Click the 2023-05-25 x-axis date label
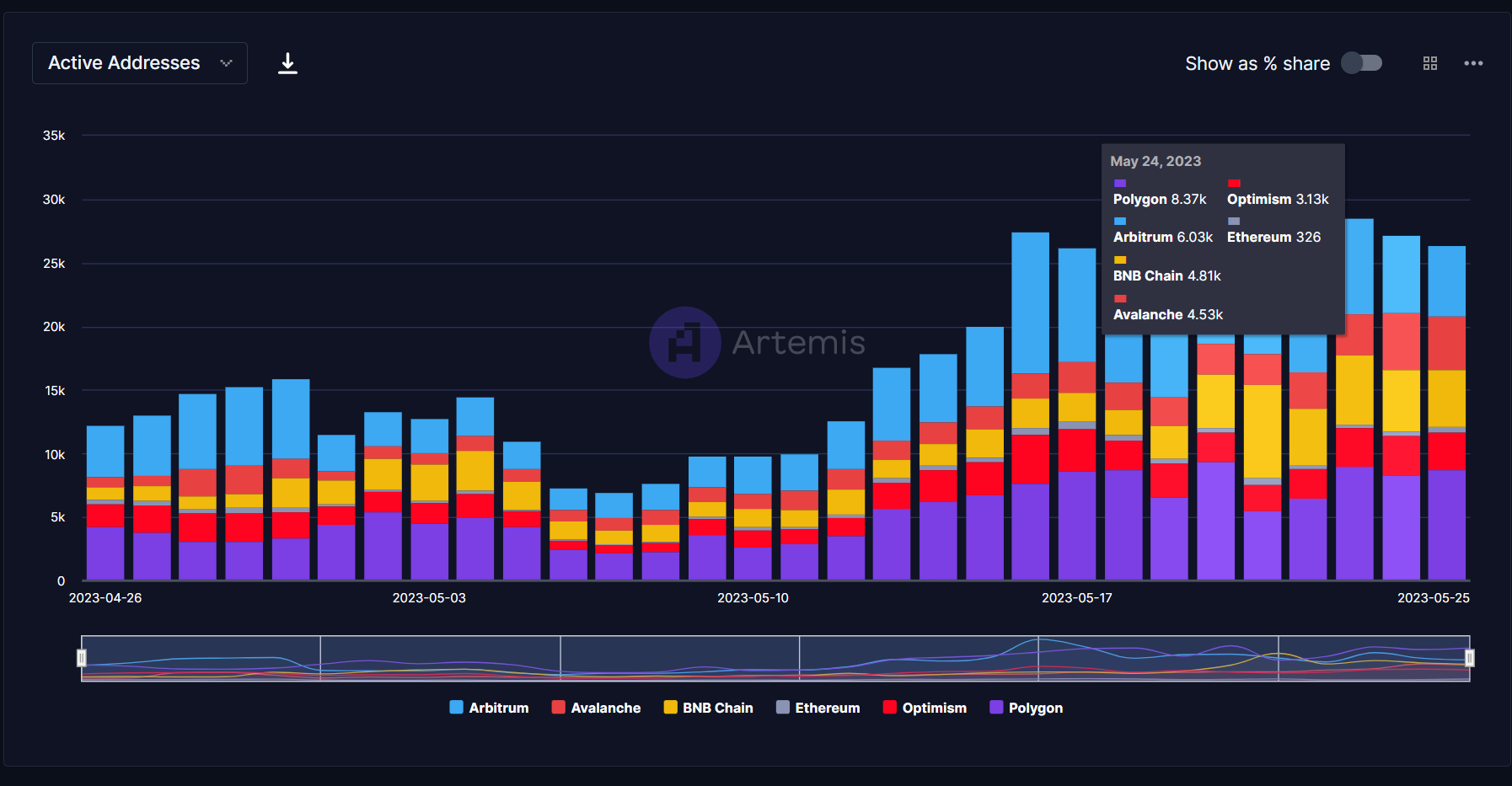Image resolution: width=1512 pixels, height=786 pixels. pos(1434,598)
